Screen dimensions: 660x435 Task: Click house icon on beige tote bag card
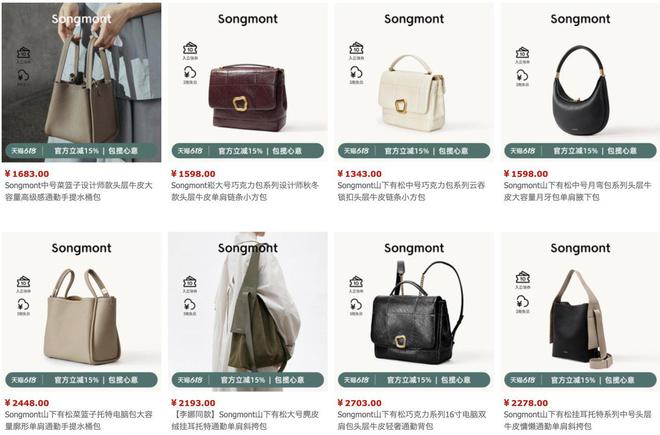(x=23, y=282)
